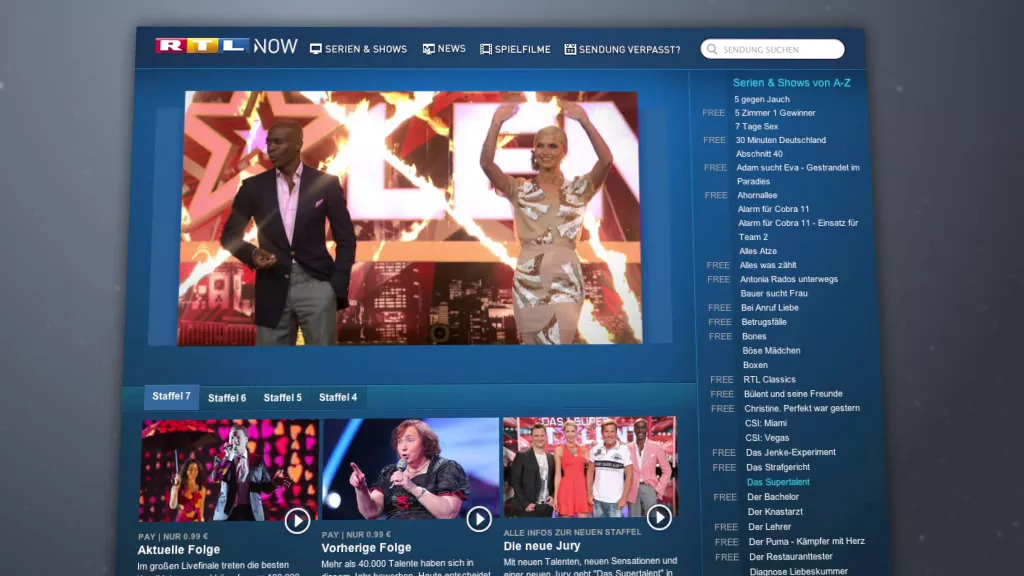1024x576 pixels.
Task: Open Adam sucht Eva - Gestrandet im Paradies
Action: (798, 174)
